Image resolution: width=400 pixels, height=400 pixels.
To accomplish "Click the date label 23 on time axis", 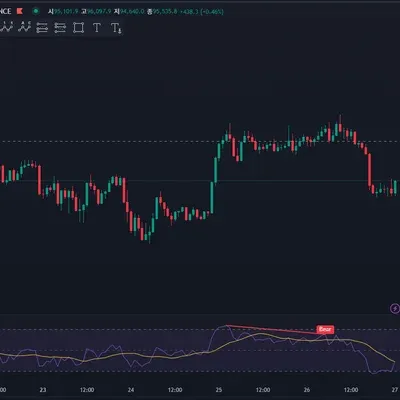I will click(x=43, y=390).
